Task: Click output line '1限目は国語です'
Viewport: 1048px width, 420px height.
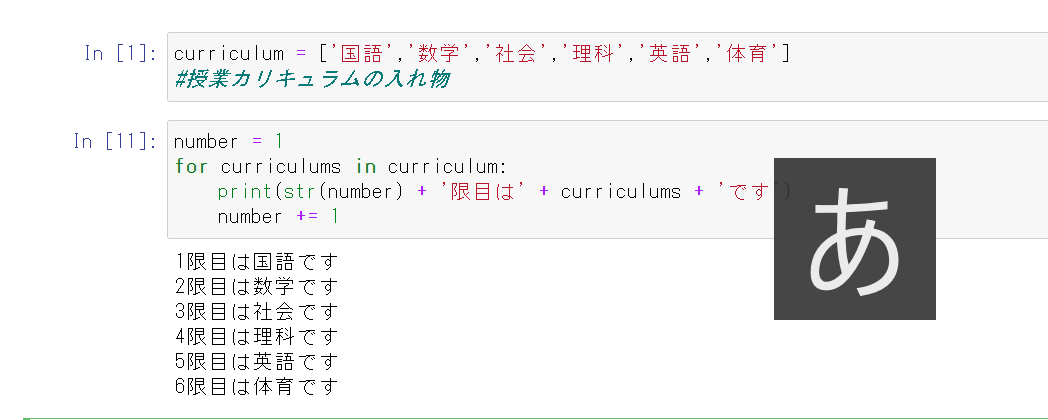Action: click(x=256, y=261)
